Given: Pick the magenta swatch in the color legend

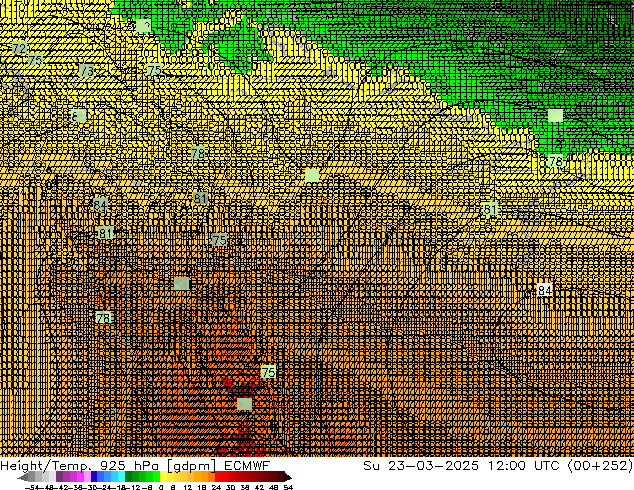Looking at the screenshot, I should [80, 477].
